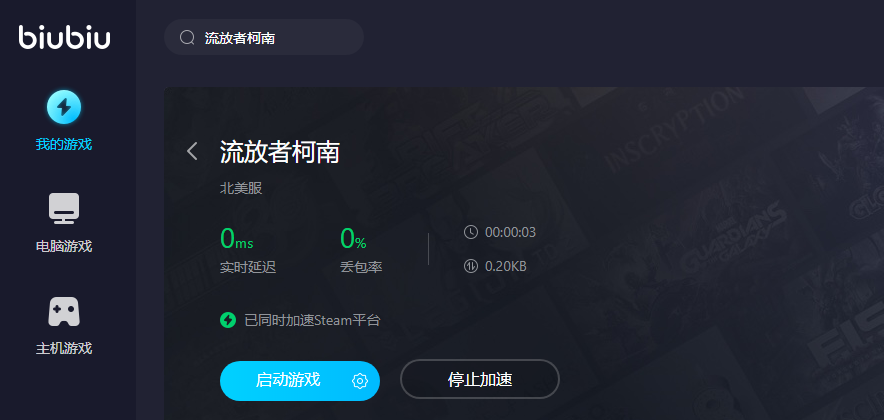This screenshot has height=420, width=884.
Task: Stop acceleration with 停止加速 button
Action: coord(480,379)
